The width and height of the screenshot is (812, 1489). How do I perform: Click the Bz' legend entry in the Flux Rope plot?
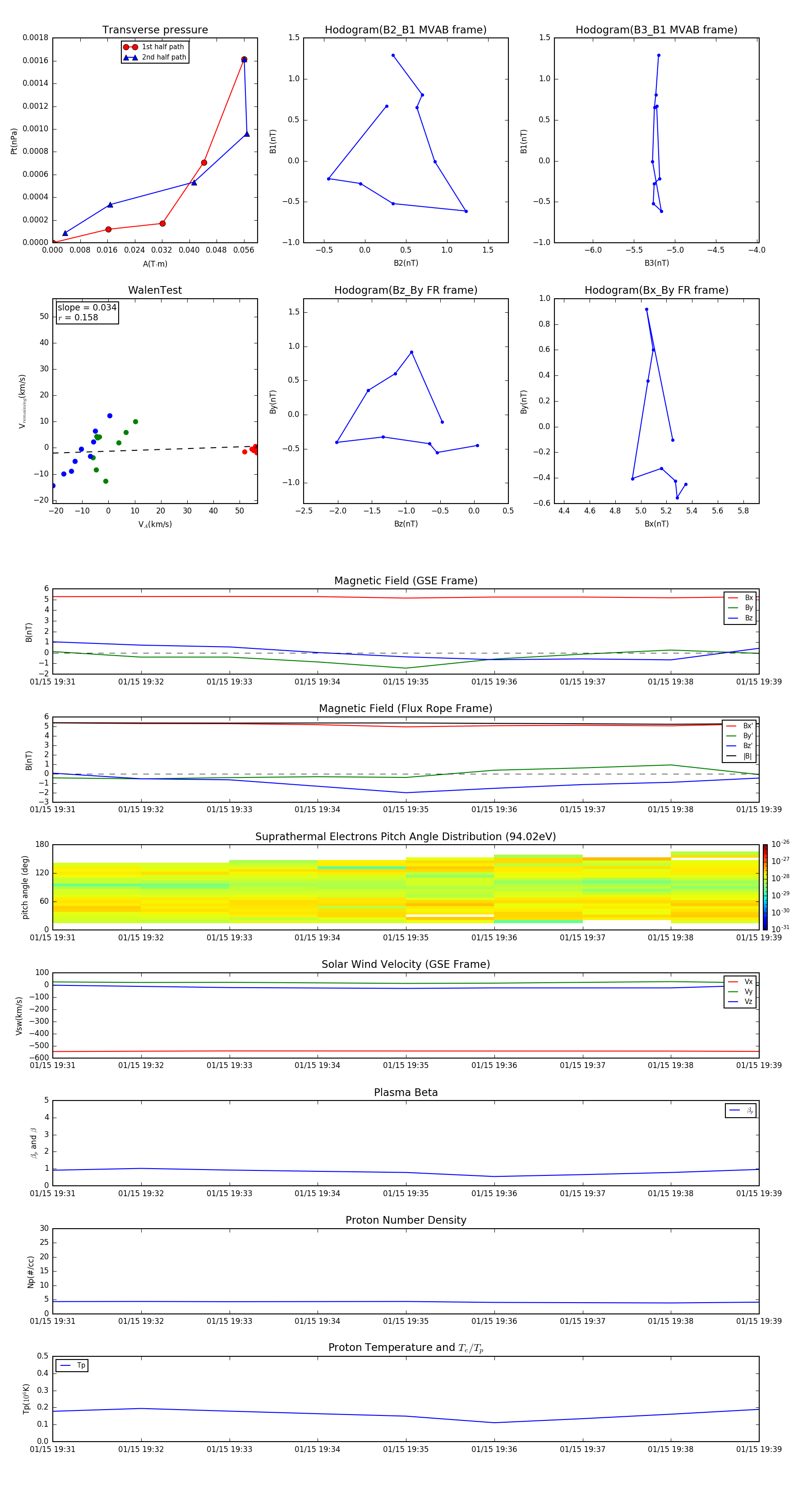coord(739,746)
